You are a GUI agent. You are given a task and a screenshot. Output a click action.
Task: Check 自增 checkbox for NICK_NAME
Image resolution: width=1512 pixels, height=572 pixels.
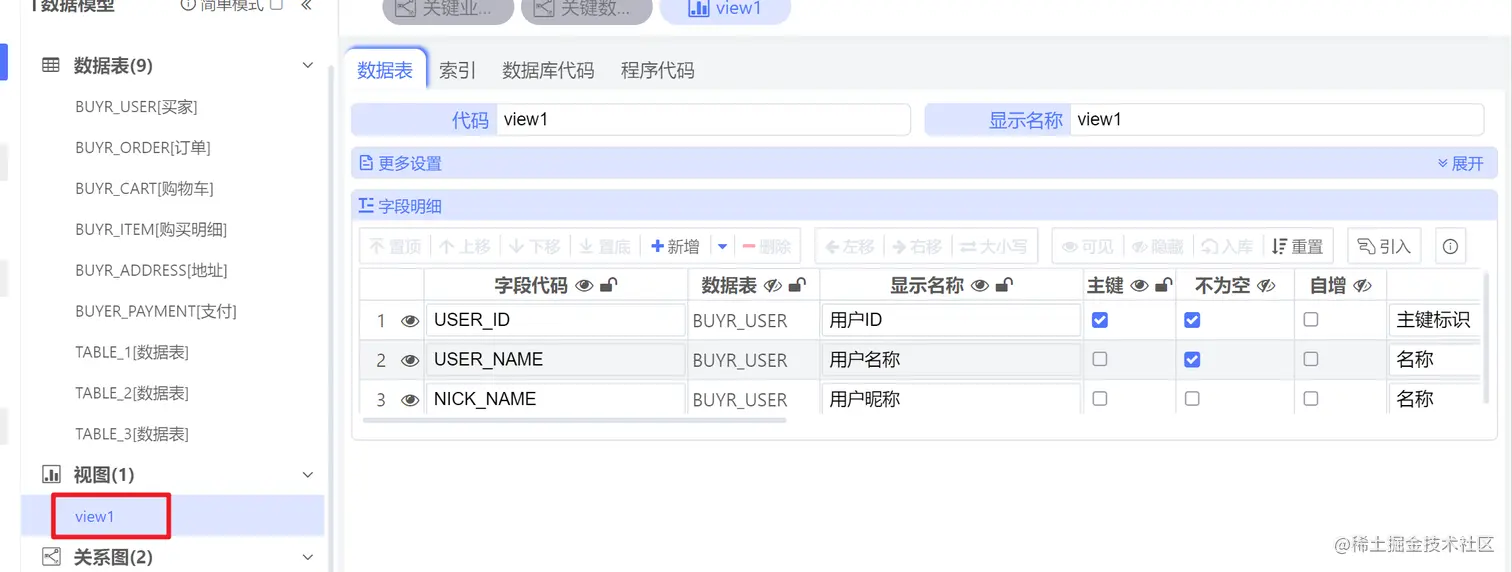tap(1311, 398)
